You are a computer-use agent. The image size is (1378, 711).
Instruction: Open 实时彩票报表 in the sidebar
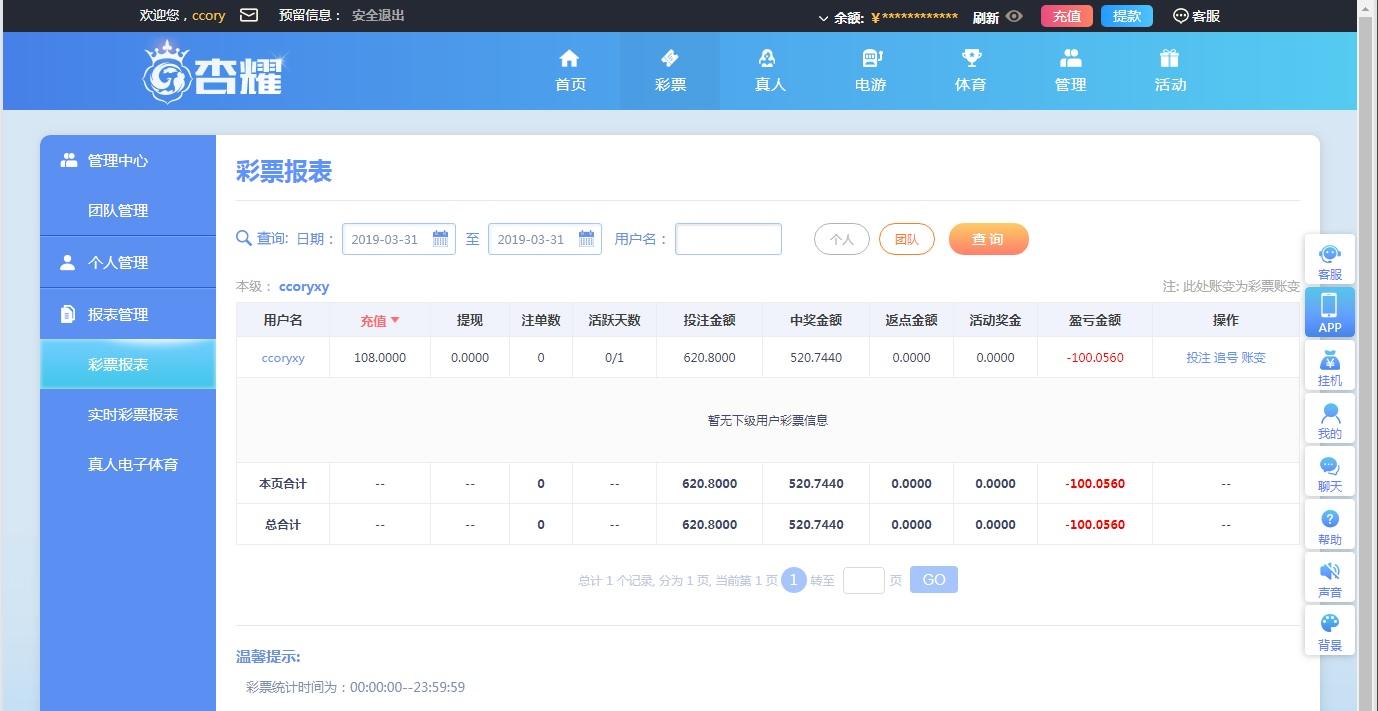128,414
